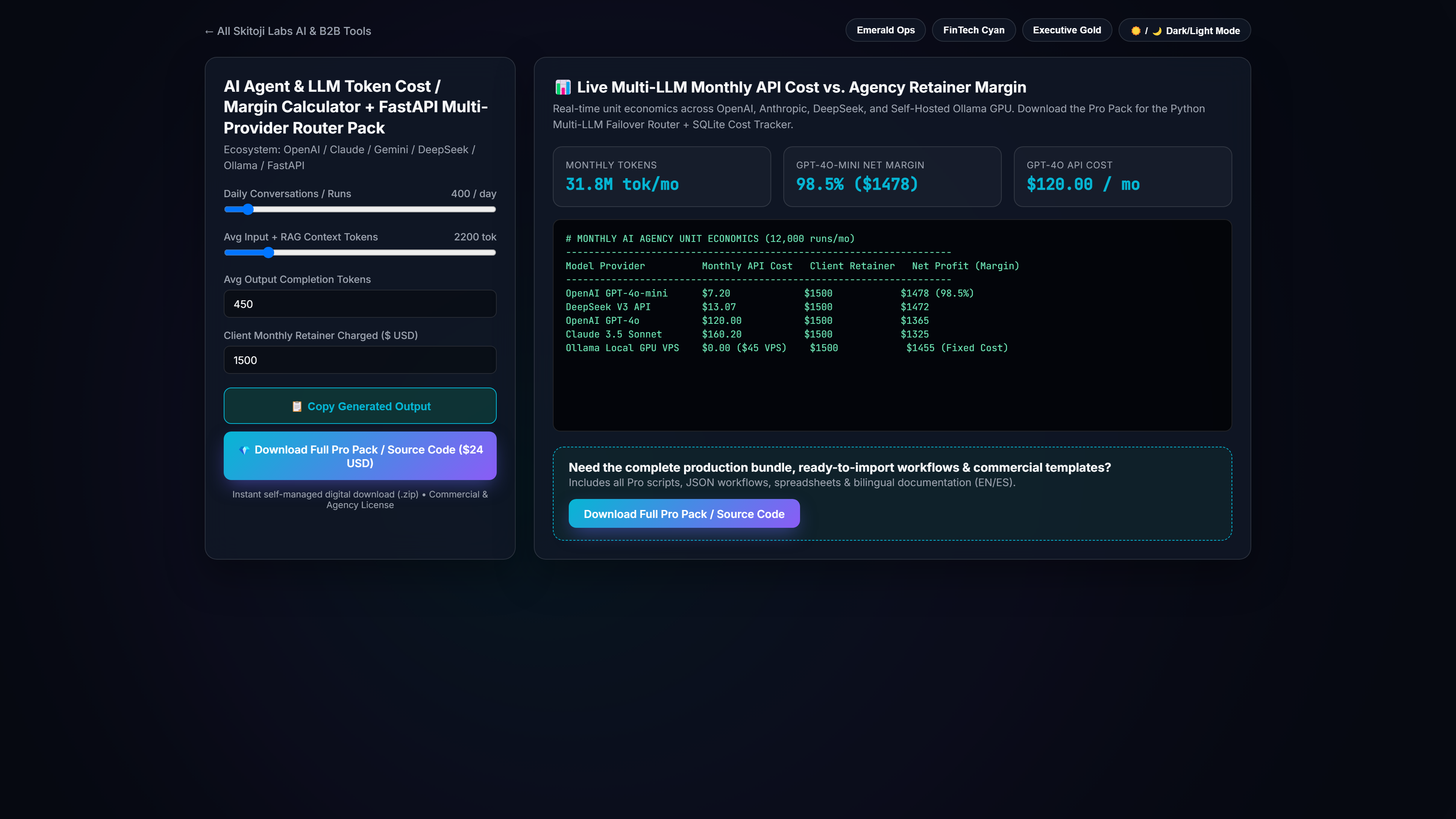Viewport: 1456px width, 819px height.
Task: Adjust the Avg Input + RAG Context Tokens slider
Action: (359, 253)
